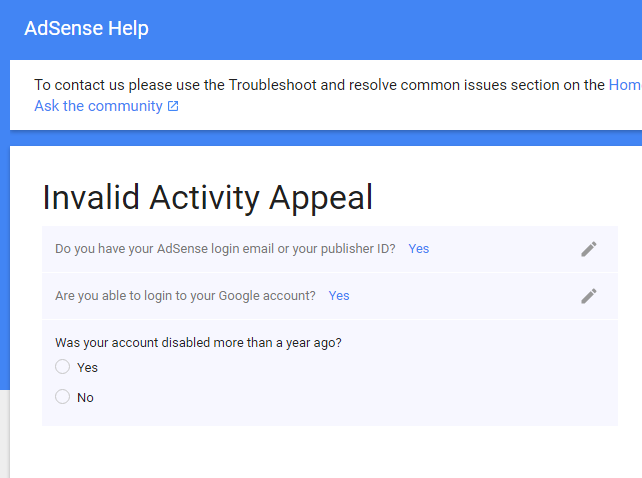Click the Yes answer for Google account login question
This screenshot has width=642, height=478.
click(339, 296)
